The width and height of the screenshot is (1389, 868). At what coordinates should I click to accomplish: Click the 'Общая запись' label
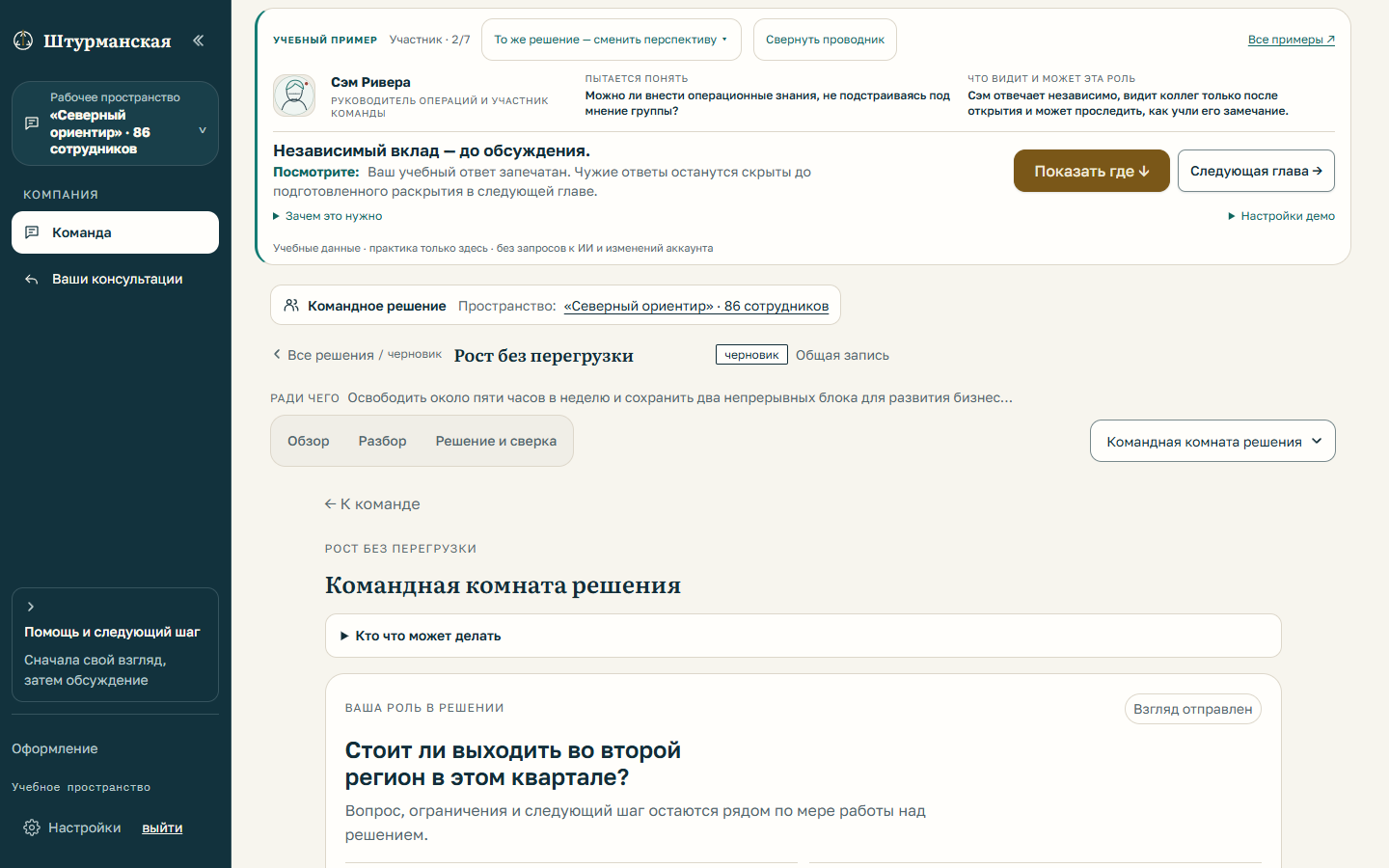(842, 355)
